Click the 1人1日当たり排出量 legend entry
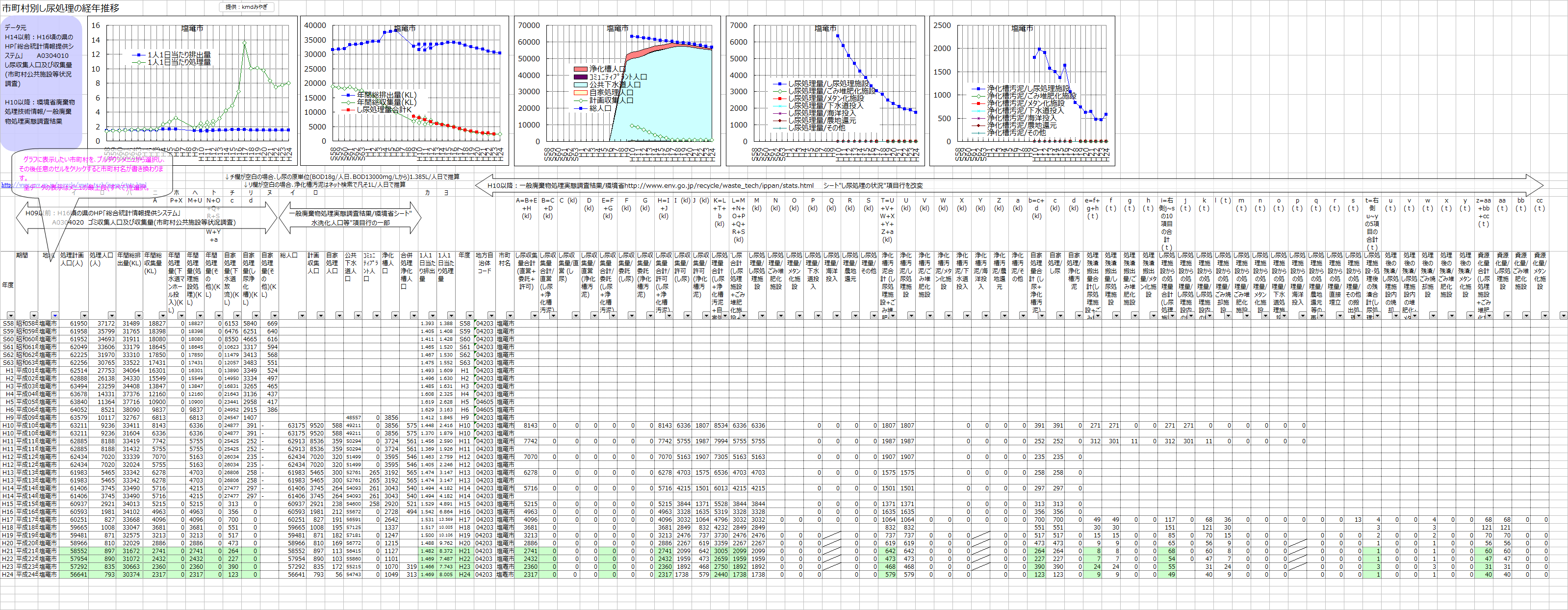The image size is (1568, 610). 172,55
